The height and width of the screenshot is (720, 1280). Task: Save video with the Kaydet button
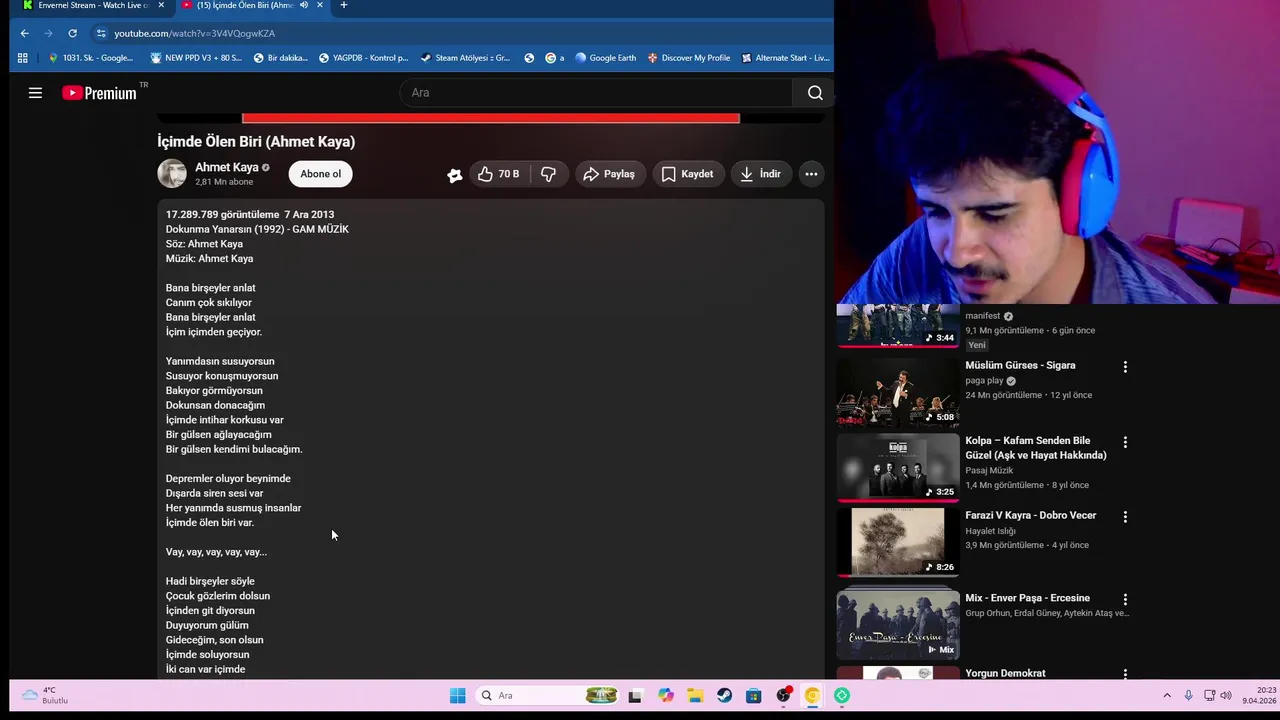(x=687, y=174)
